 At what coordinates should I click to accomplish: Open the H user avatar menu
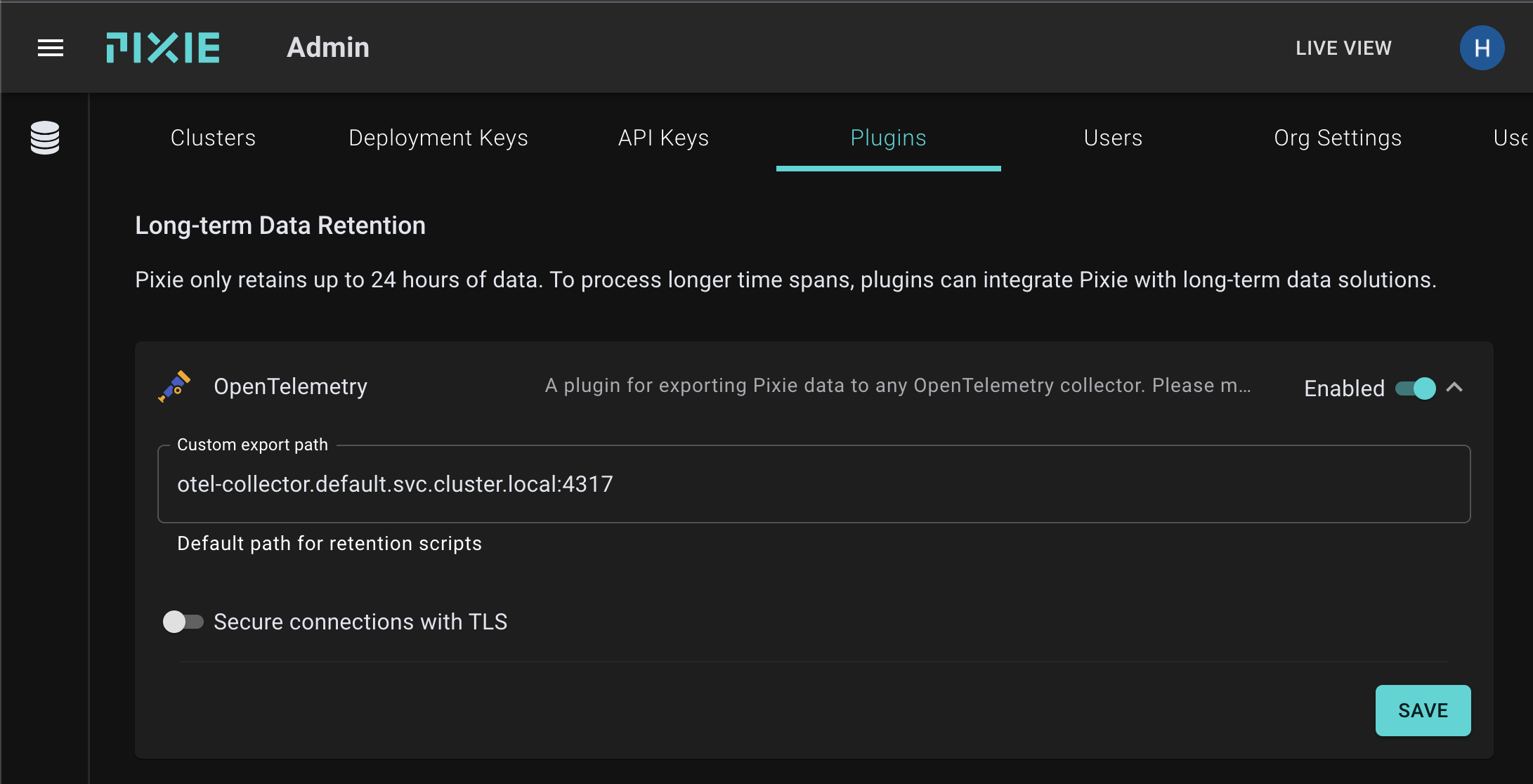[x=1482, y=48]
